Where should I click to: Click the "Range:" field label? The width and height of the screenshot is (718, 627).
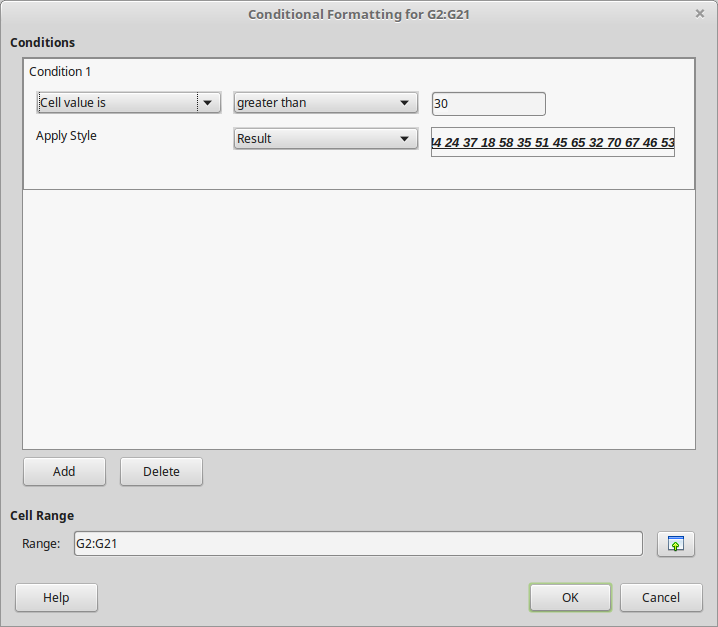click(x=41, y=544)
